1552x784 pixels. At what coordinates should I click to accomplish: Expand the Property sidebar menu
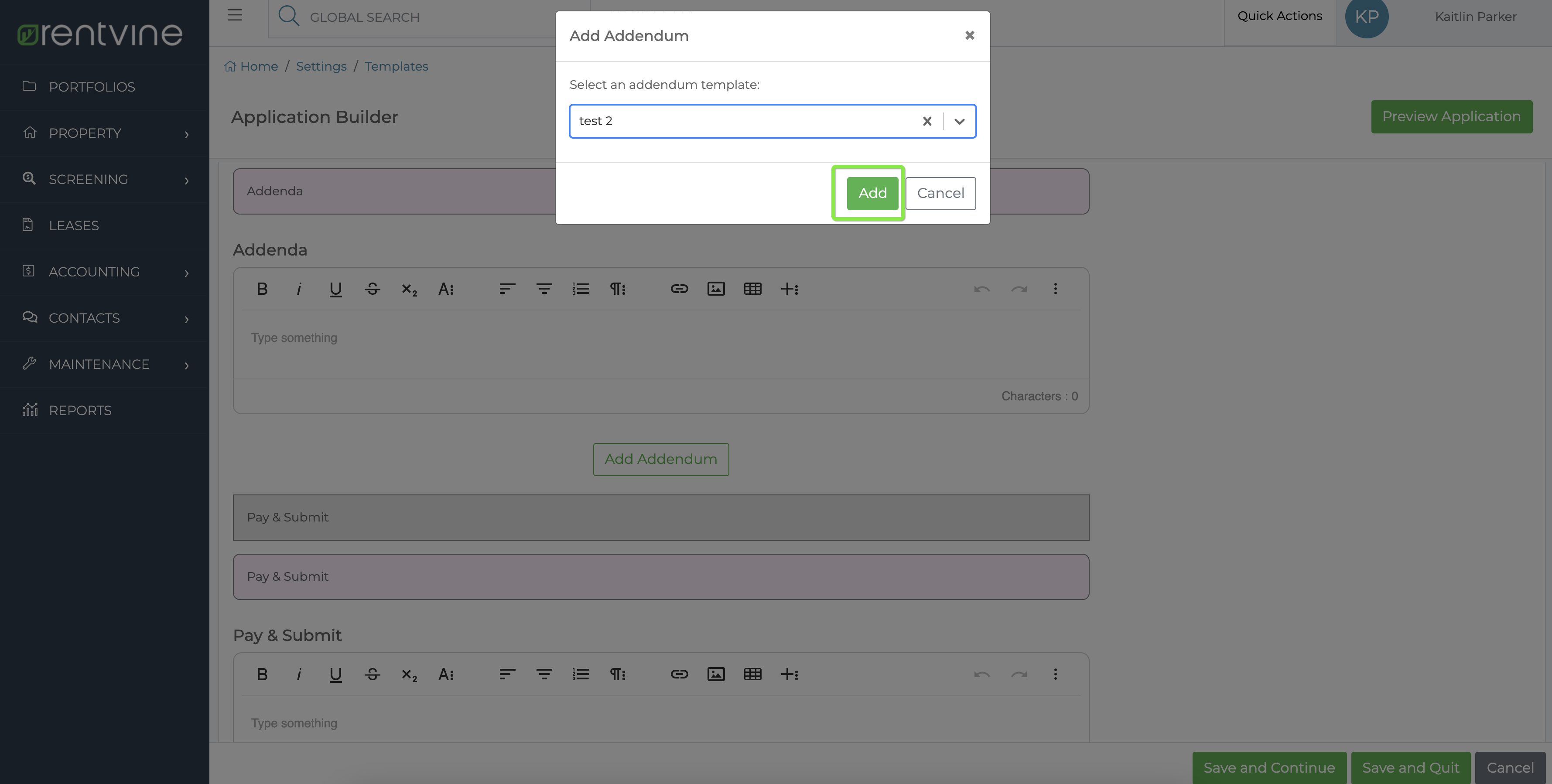click(104, 133)
